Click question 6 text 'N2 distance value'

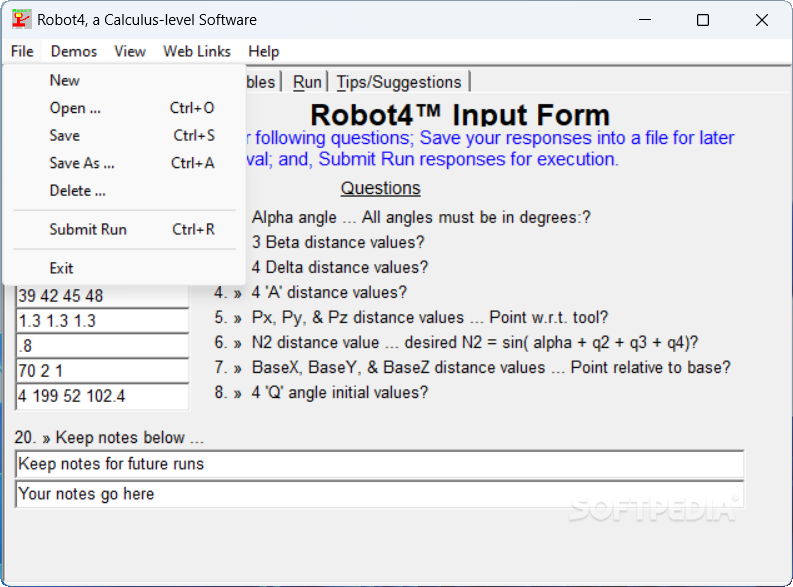(x=315, y=342)
